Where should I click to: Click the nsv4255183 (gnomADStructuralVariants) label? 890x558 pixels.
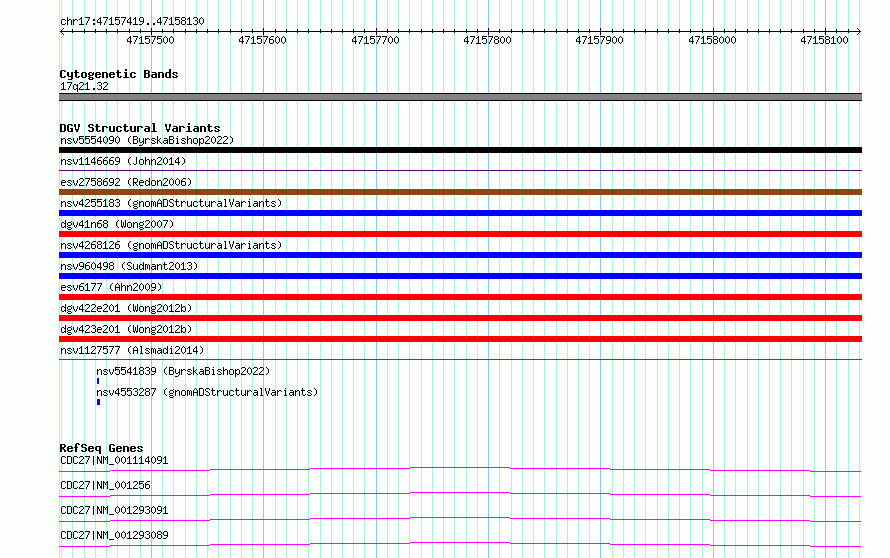(x=171, y=203)
